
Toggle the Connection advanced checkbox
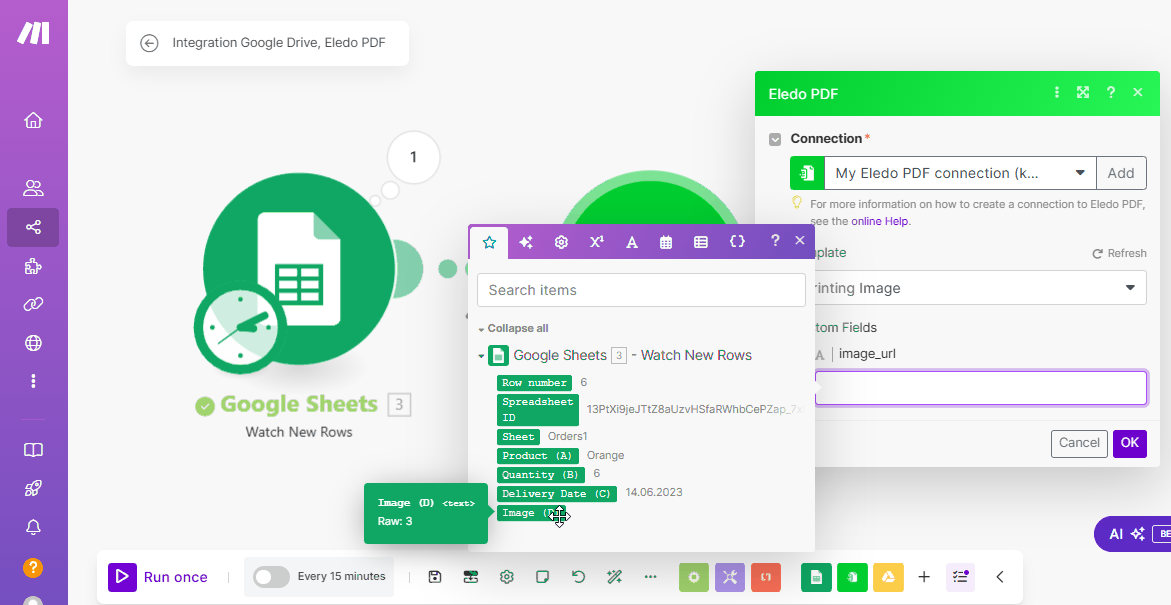click(775, 139)
